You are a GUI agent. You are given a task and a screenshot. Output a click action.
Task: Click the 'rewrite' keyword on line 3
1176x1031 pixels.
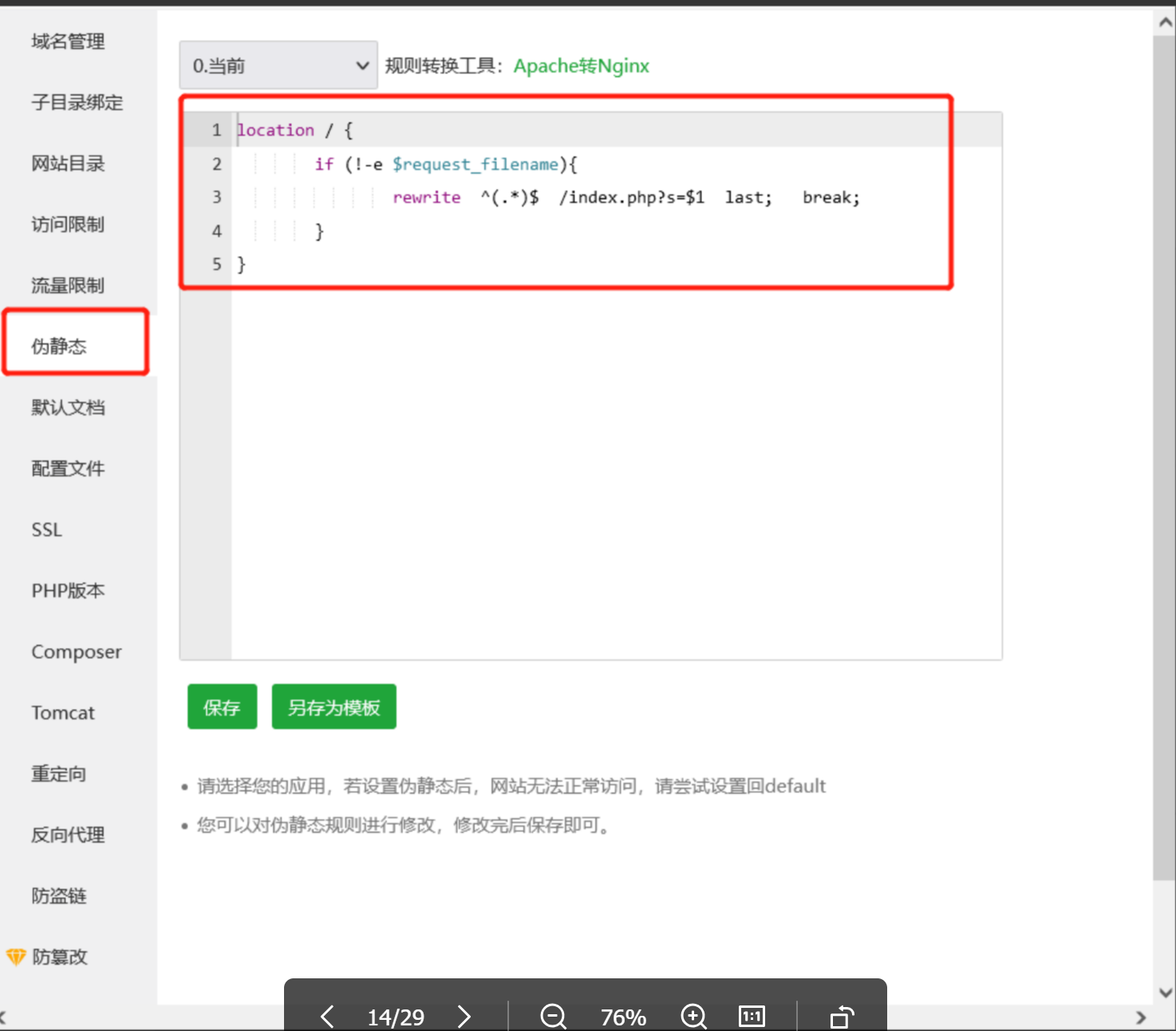coord(427,198)
